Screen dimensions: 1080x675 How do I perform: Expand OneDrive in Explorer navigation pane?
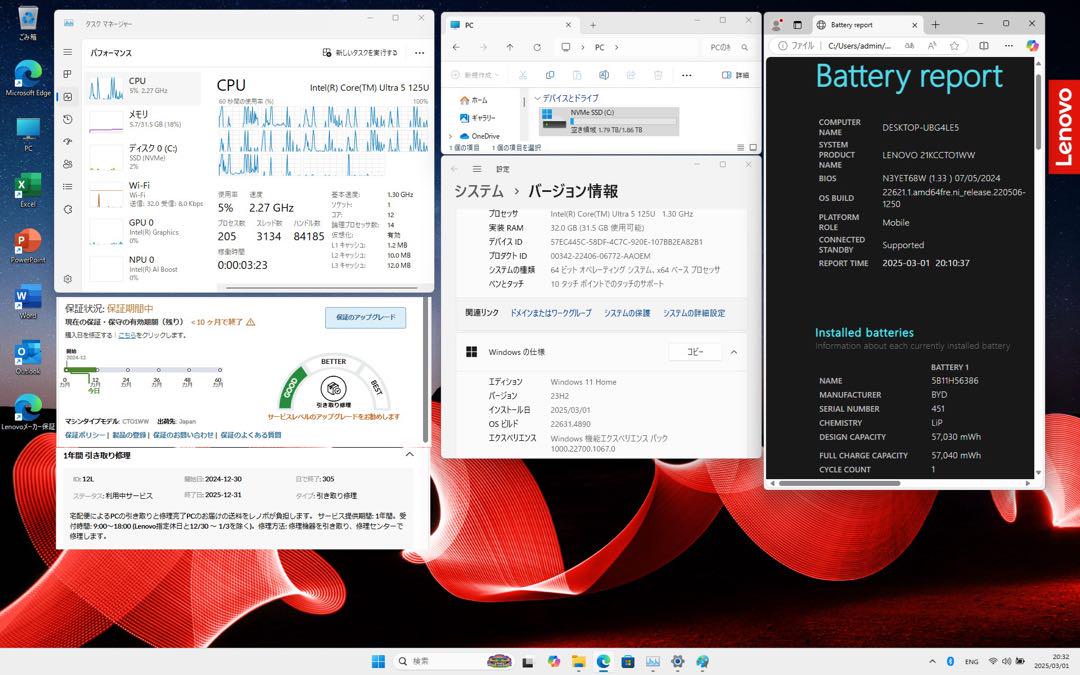(450, 136)
